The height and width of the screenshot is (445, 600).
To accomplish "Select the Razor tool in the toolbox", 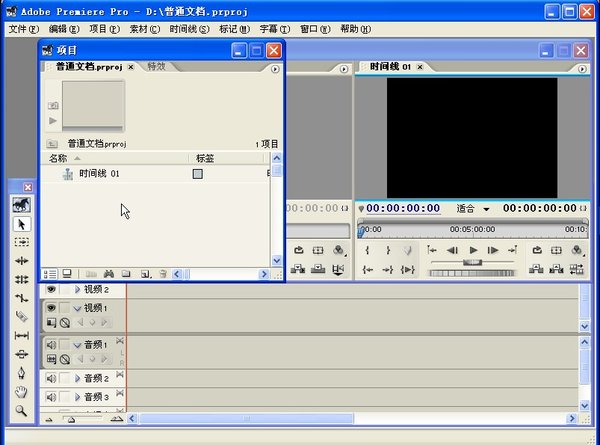I will 21,316.
